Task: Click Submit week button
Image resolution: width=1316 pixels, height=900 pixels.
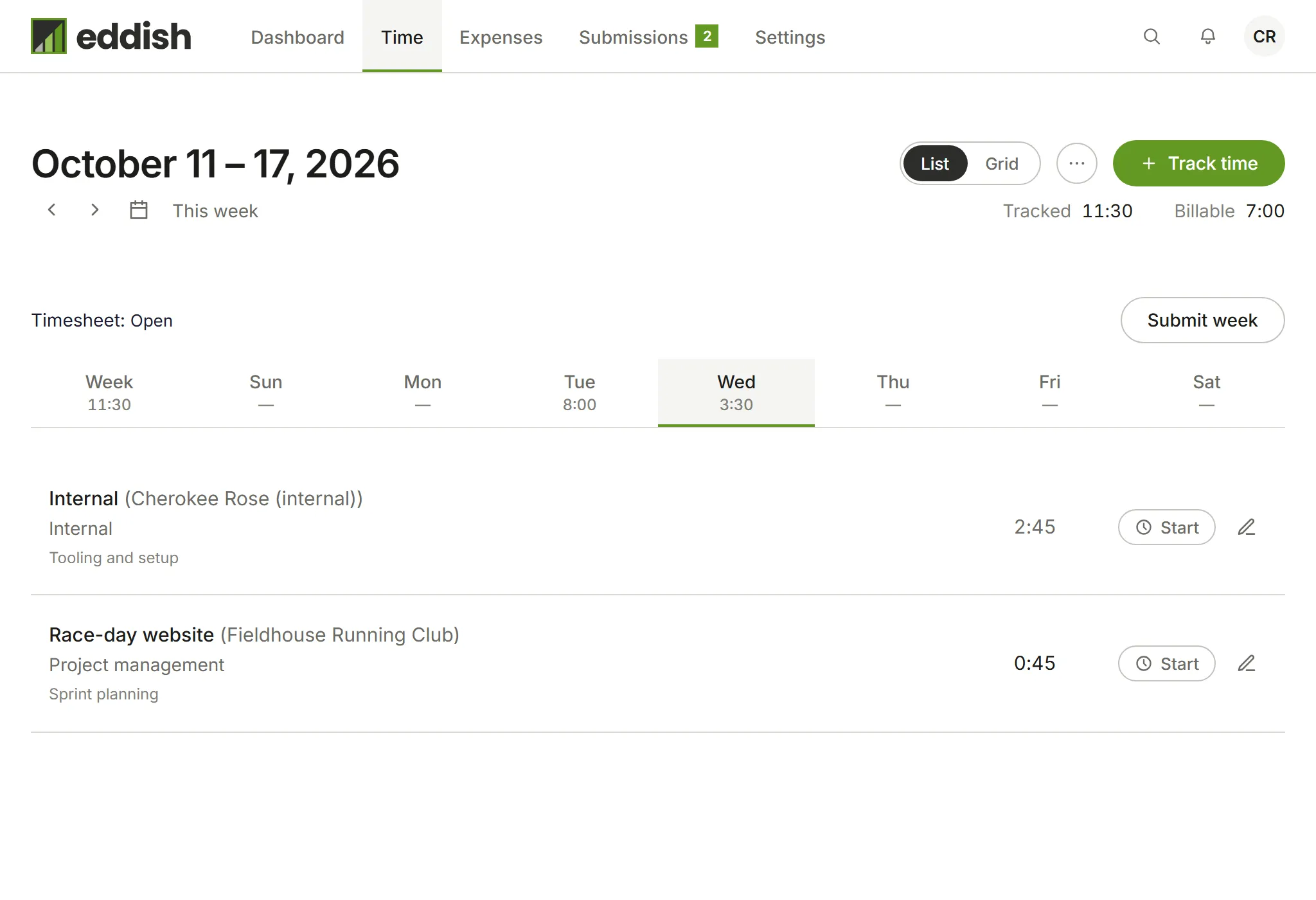Action: pos(1203,320)
